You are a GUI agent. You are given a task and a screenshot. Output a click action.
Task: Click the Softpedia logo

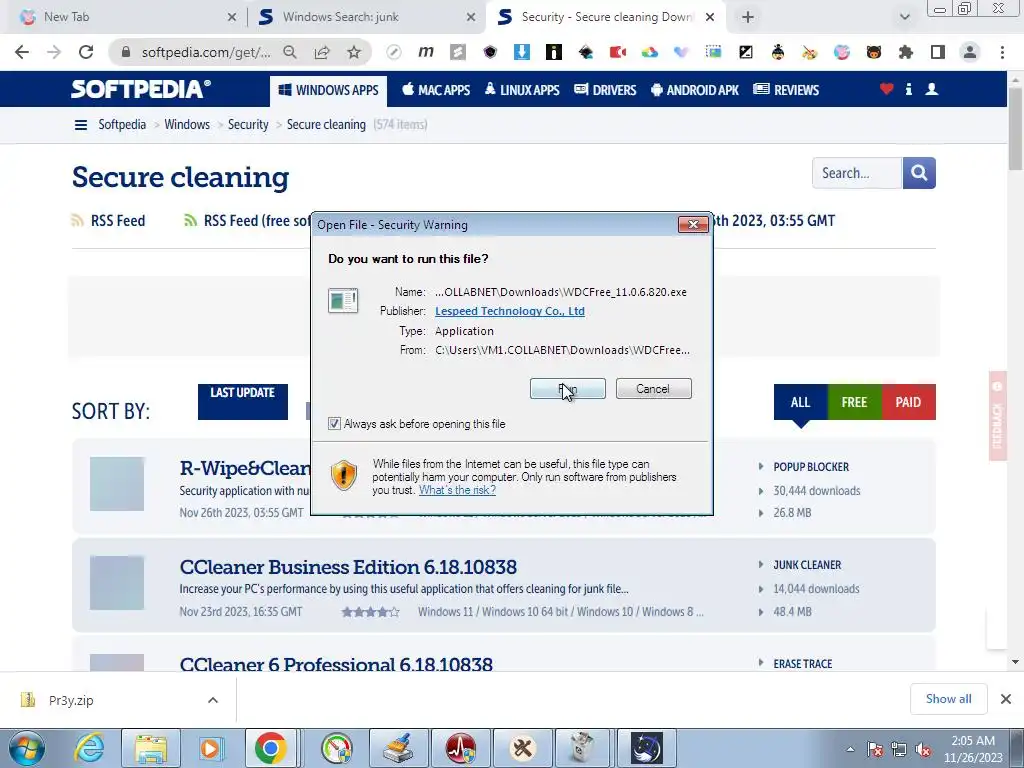point(141,89)
